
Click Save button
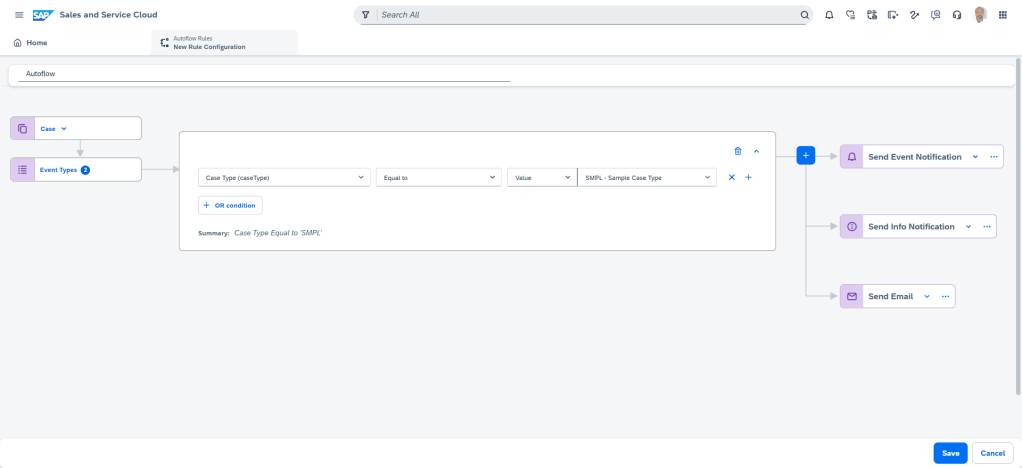(950, 453)
